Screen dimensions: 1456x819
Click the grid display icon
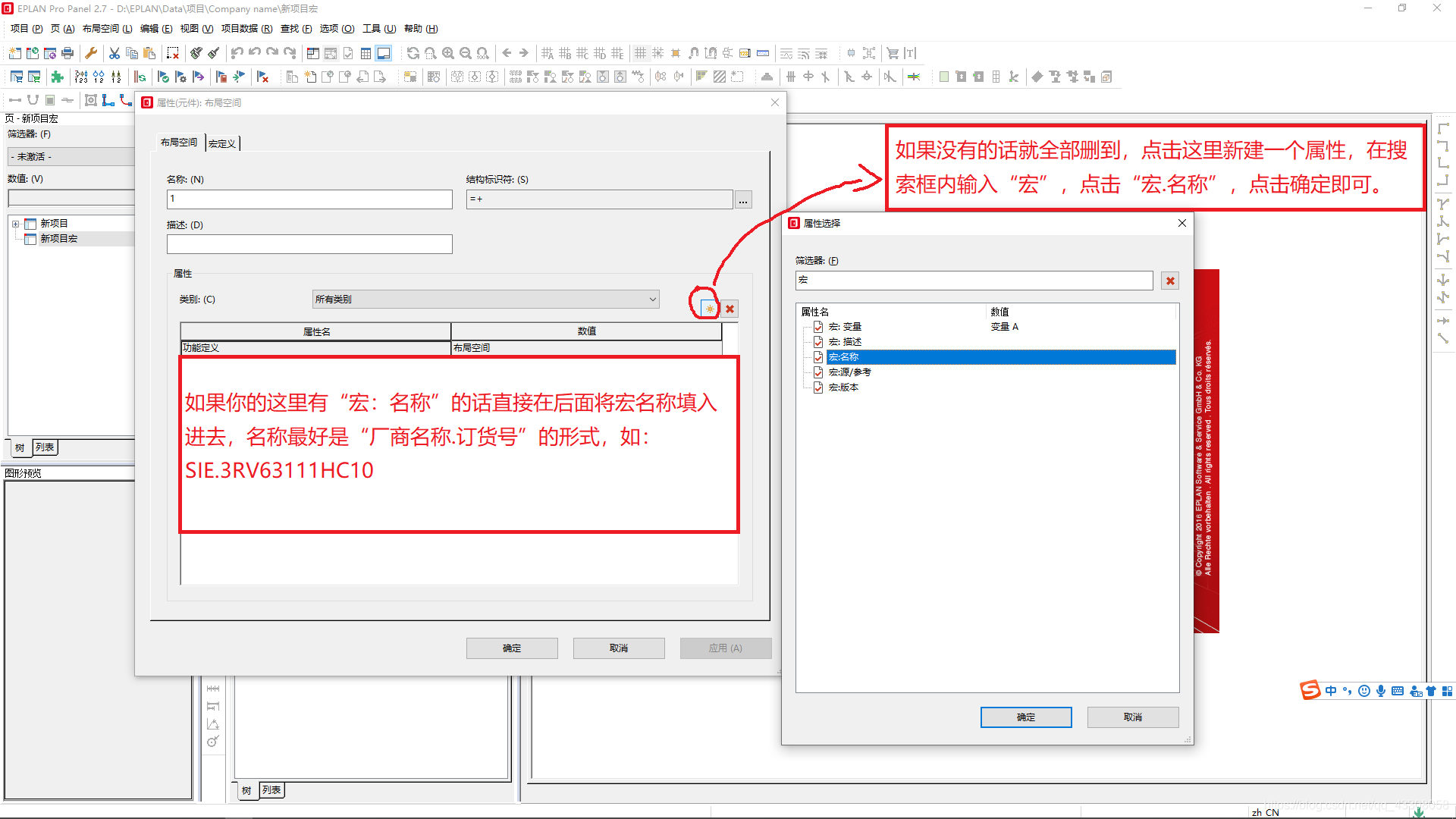click(x=641, y=53)
